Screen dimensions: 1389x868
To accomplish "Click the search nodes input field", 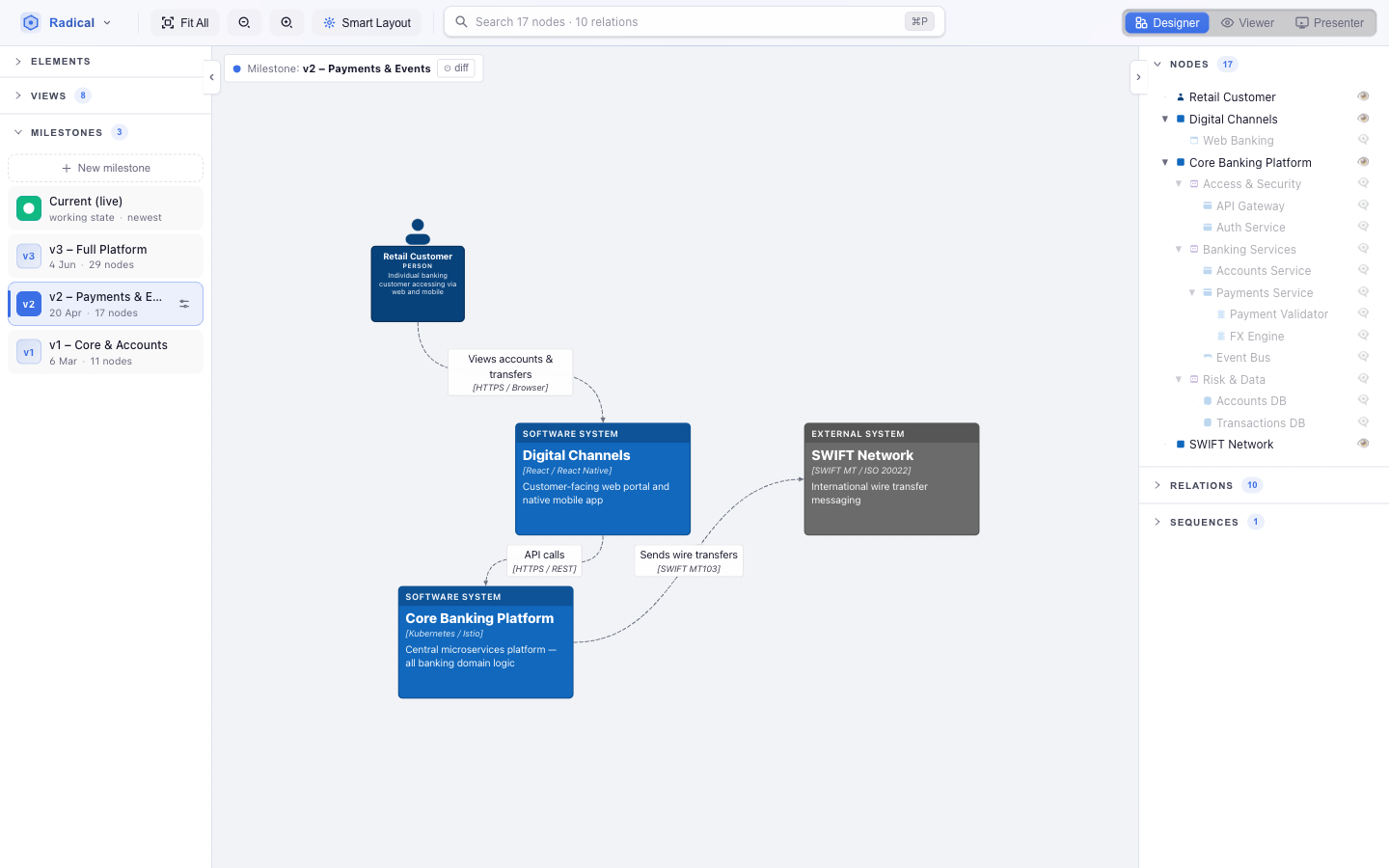I will (694, 21).
